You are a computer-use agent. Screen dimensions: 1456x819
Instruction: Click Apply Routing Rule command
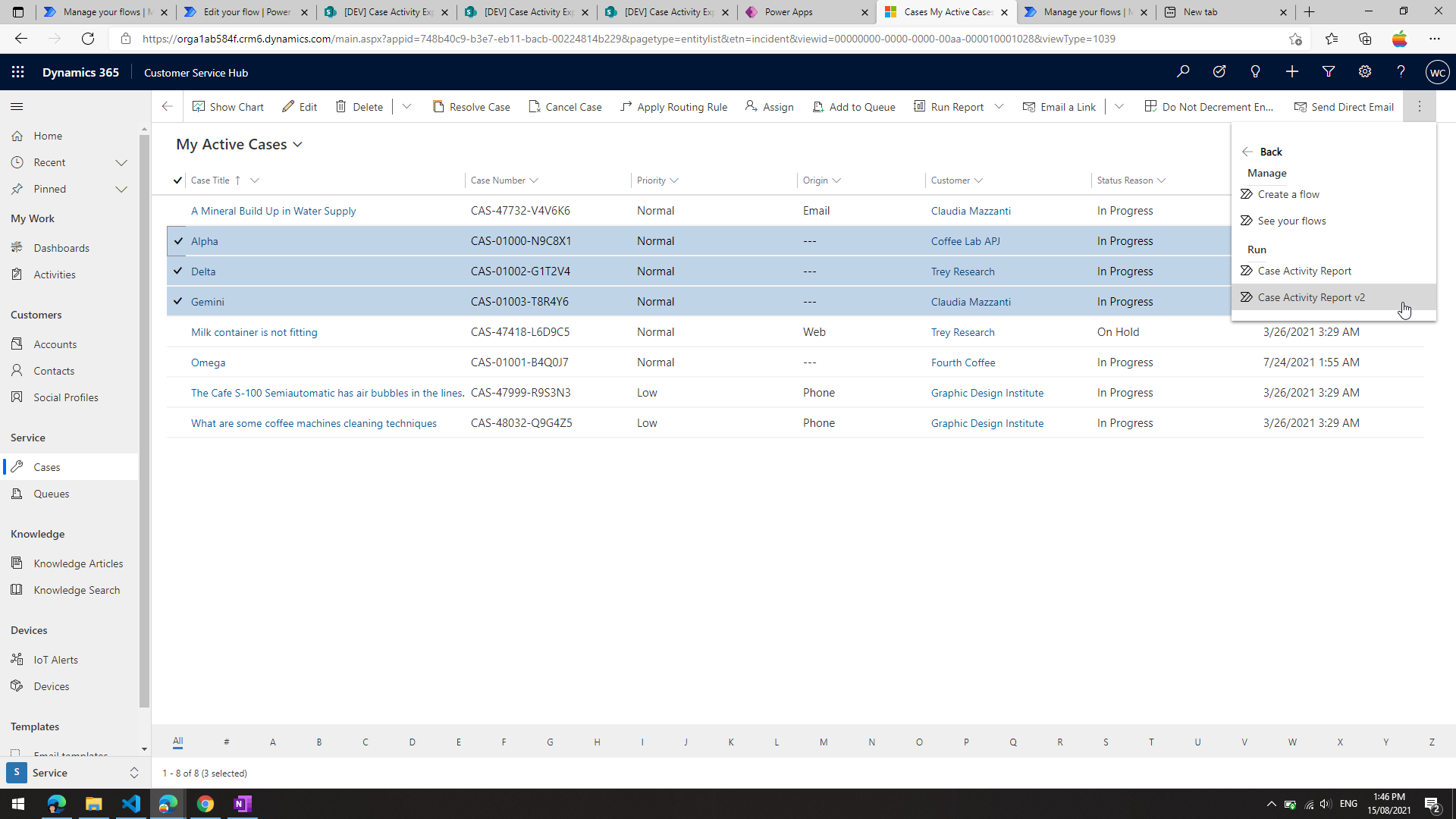[x=673, y=107]
